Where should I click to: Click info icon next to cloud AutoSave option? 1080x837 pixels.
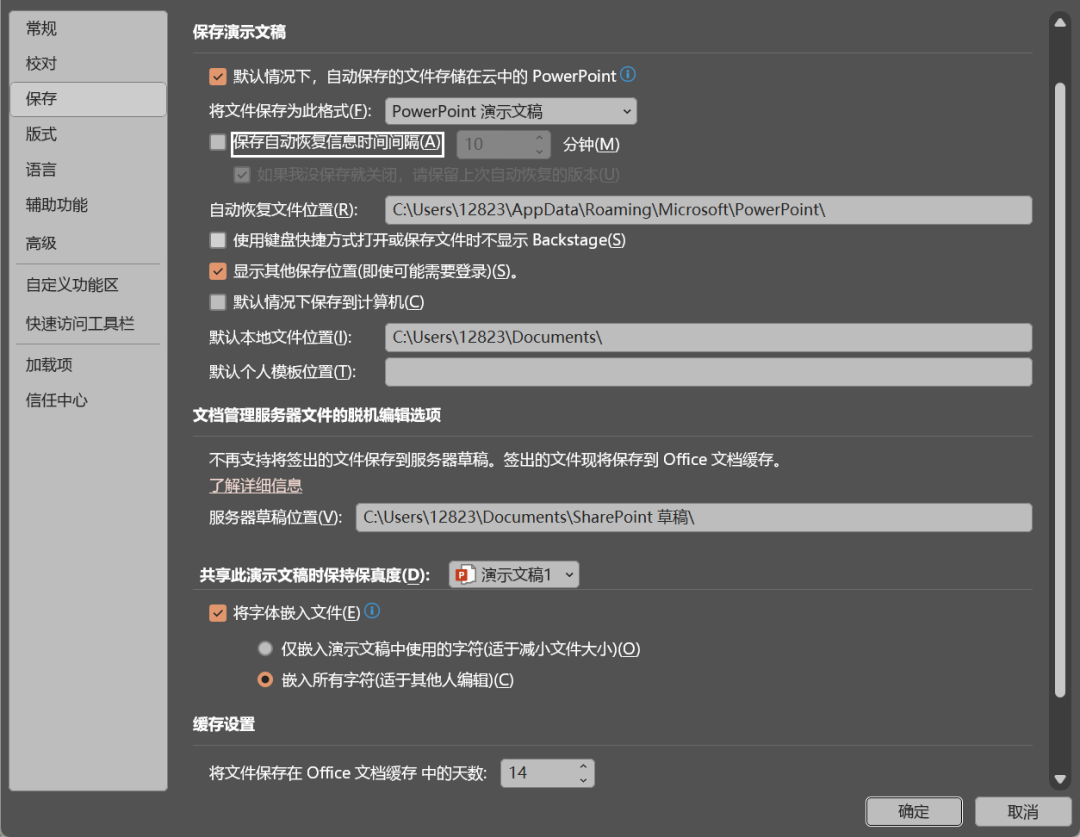pos(628,75)
